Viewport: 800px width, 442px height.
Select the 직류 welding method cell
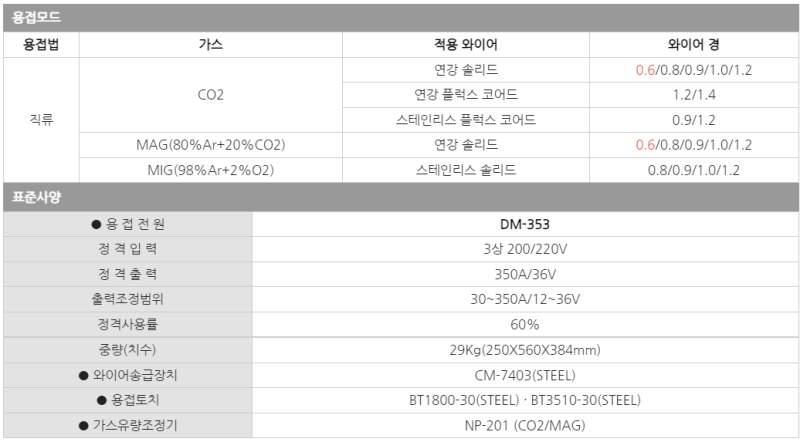tap(41, 120)
